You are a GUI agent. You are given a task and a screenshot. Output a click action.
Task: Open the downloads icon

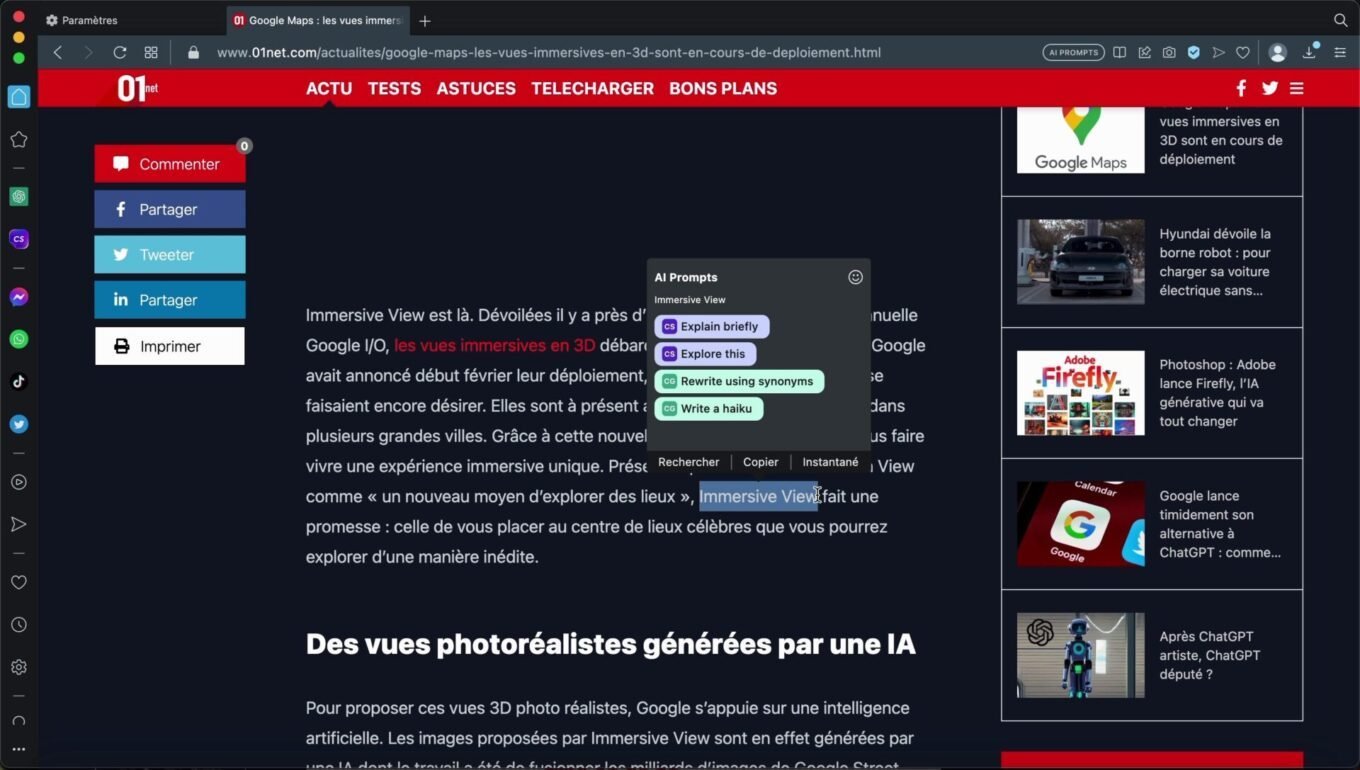pyautogui.click(x=1309, y=52)
